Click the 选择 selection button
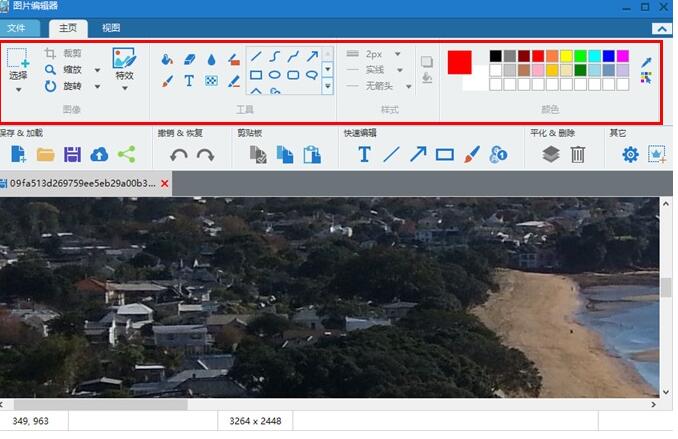This screenshot has height=439, width=678. [x=18, y=68]
